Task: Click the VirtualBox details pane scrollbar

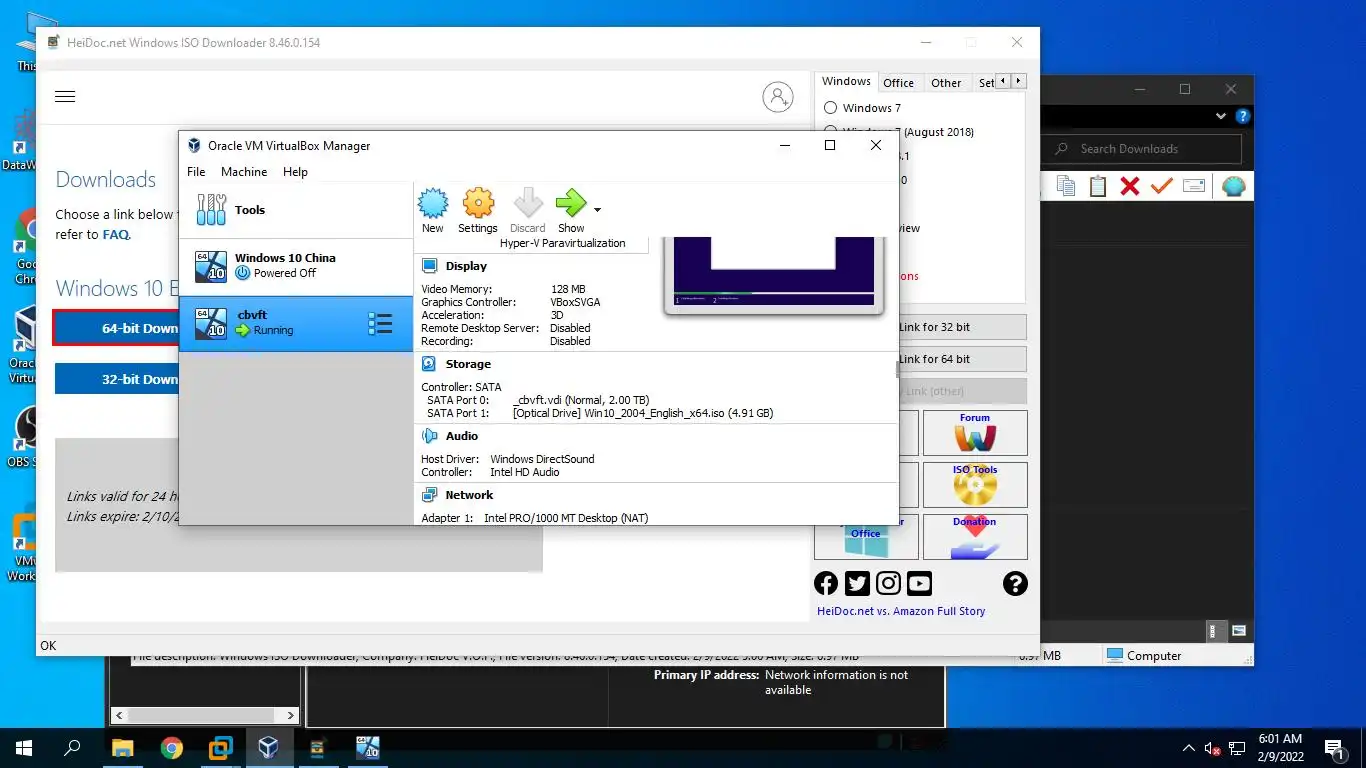Action: (897, 370)
